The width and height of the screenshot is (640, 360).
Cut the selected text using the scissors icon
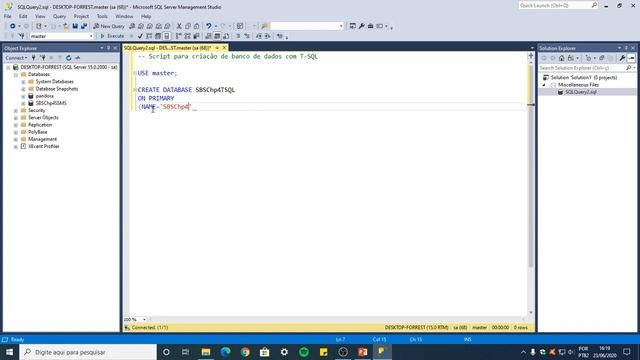(x=179, y=26)
